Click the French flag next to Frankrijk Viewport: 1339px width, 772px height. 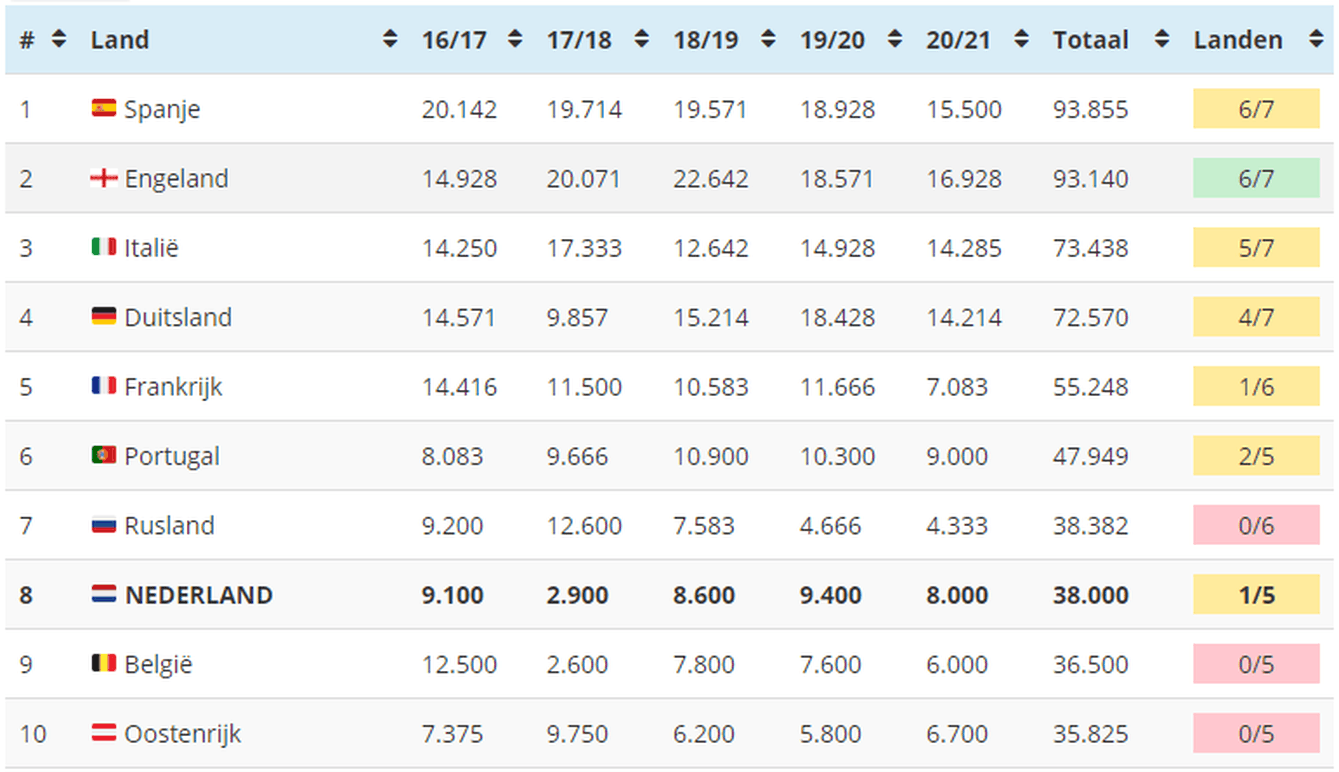point(103,386)
